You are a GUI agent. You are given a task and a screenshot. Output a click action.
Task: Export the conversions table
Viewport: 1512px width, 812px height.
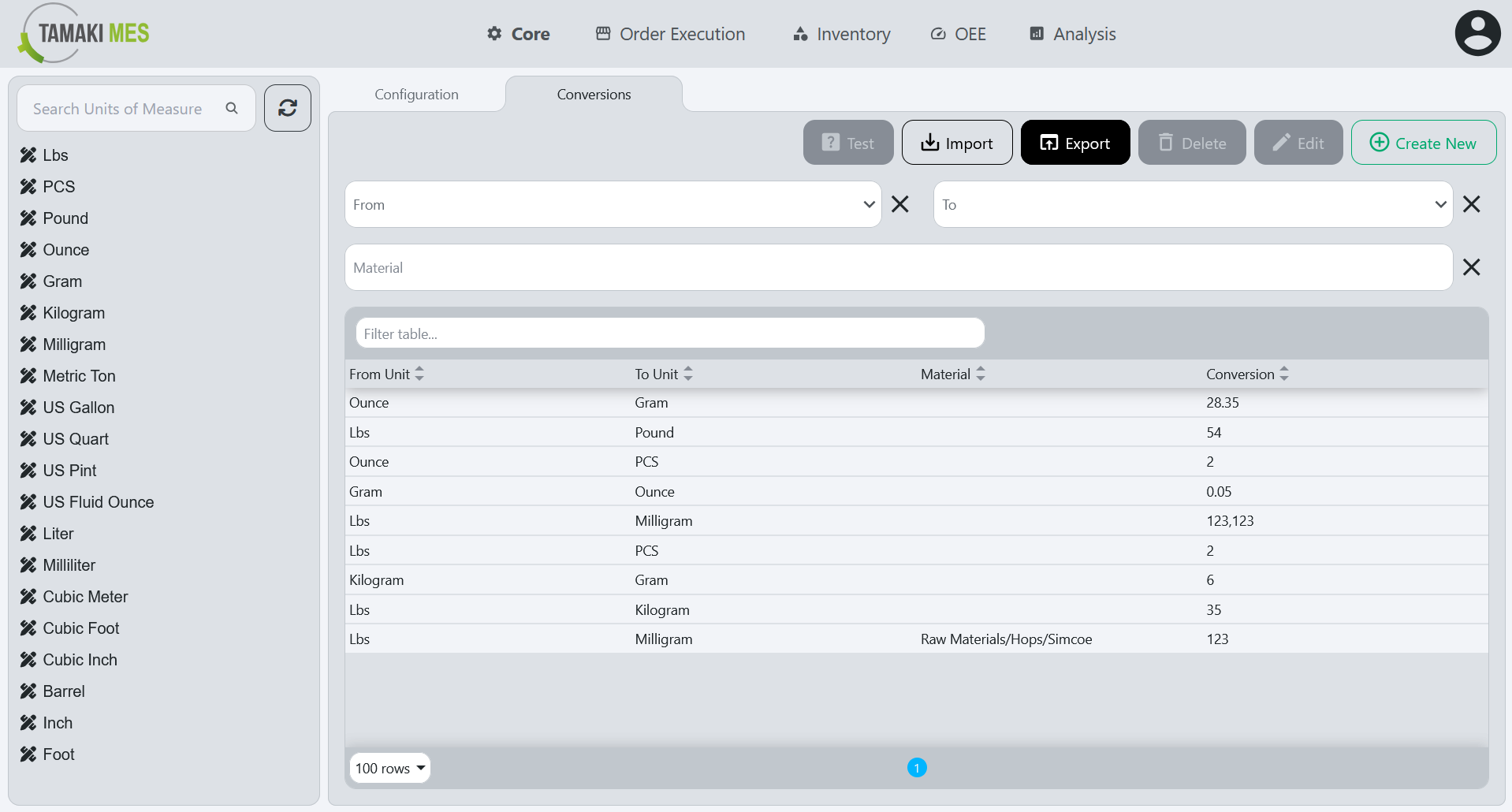pos(1074,143)
